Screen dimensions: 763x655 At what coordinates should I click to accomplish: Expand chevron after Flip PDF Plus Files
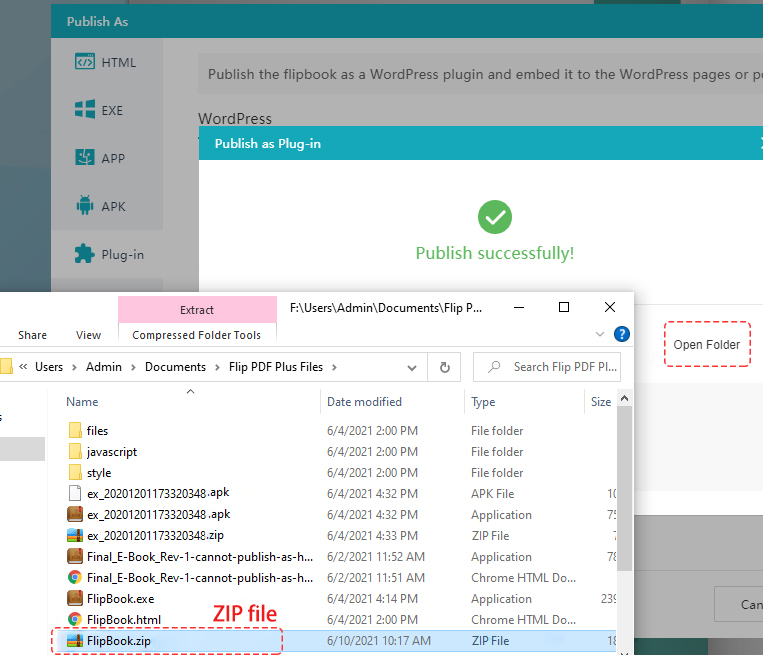334,367
